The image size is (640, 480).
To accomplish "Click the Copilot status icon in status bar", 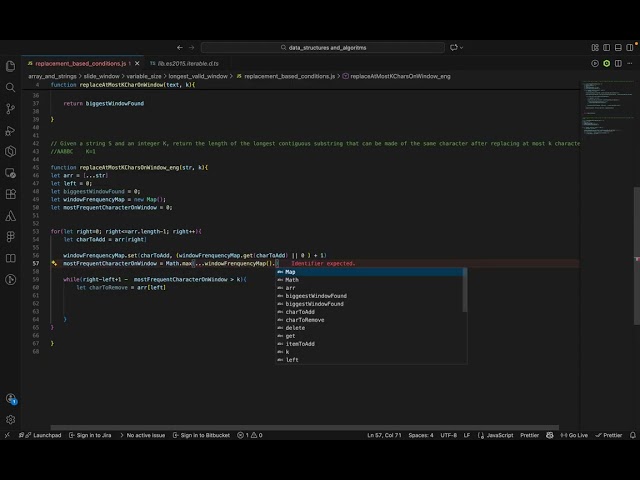I will tap(550, 435).
